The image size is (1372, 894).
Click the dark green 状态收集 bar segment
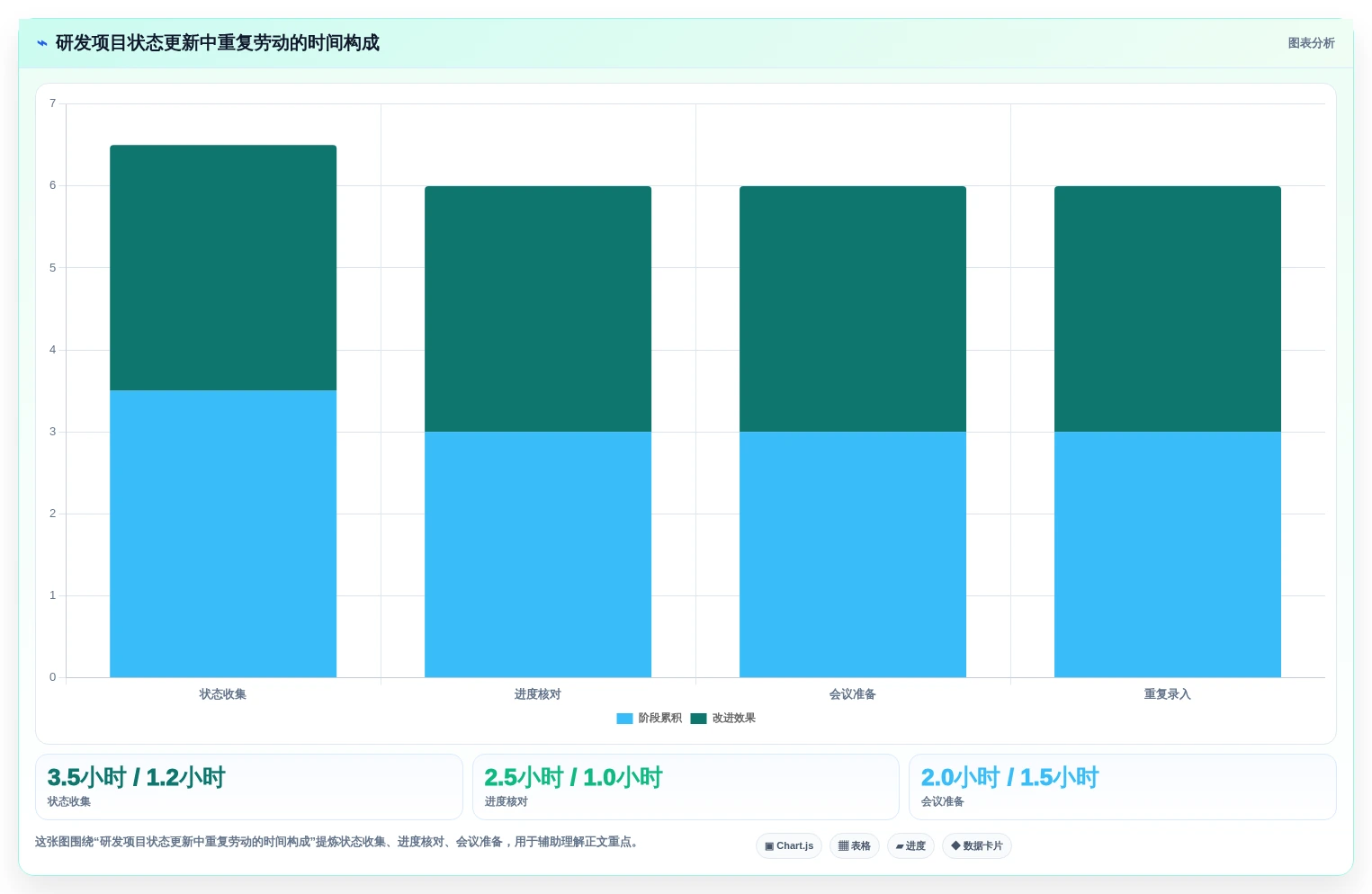click(223, 267)
